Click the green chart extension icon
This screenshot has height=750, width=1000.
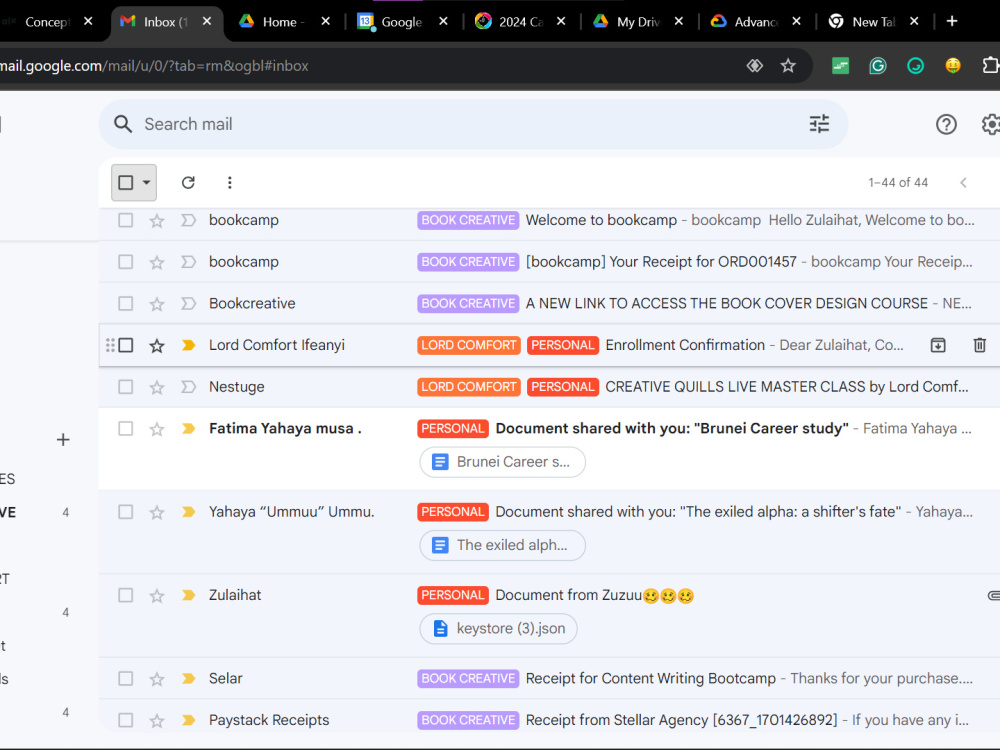point(841,65)
